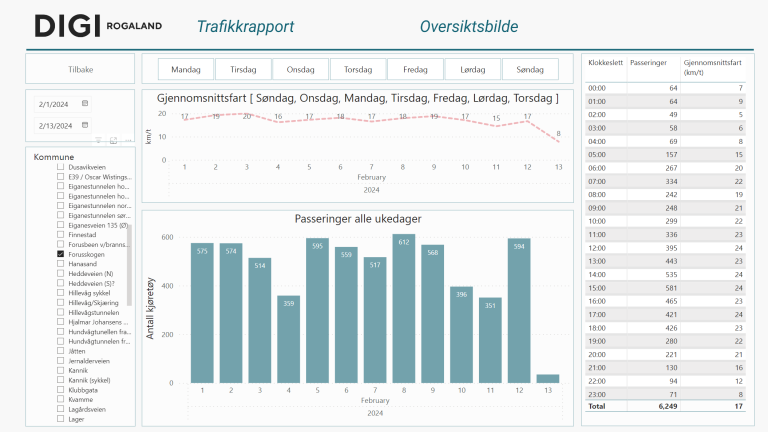Screen dimensions: 768x432
Task: Click the Kommune slicer header
Action: click(54, 157)
